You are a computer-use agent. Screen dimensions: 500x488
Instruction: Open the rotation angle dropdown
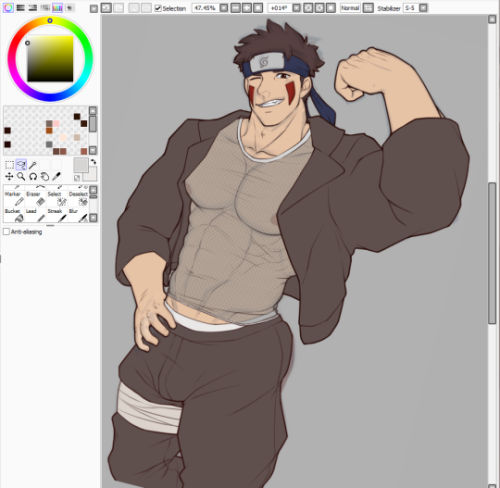(296, 8)
